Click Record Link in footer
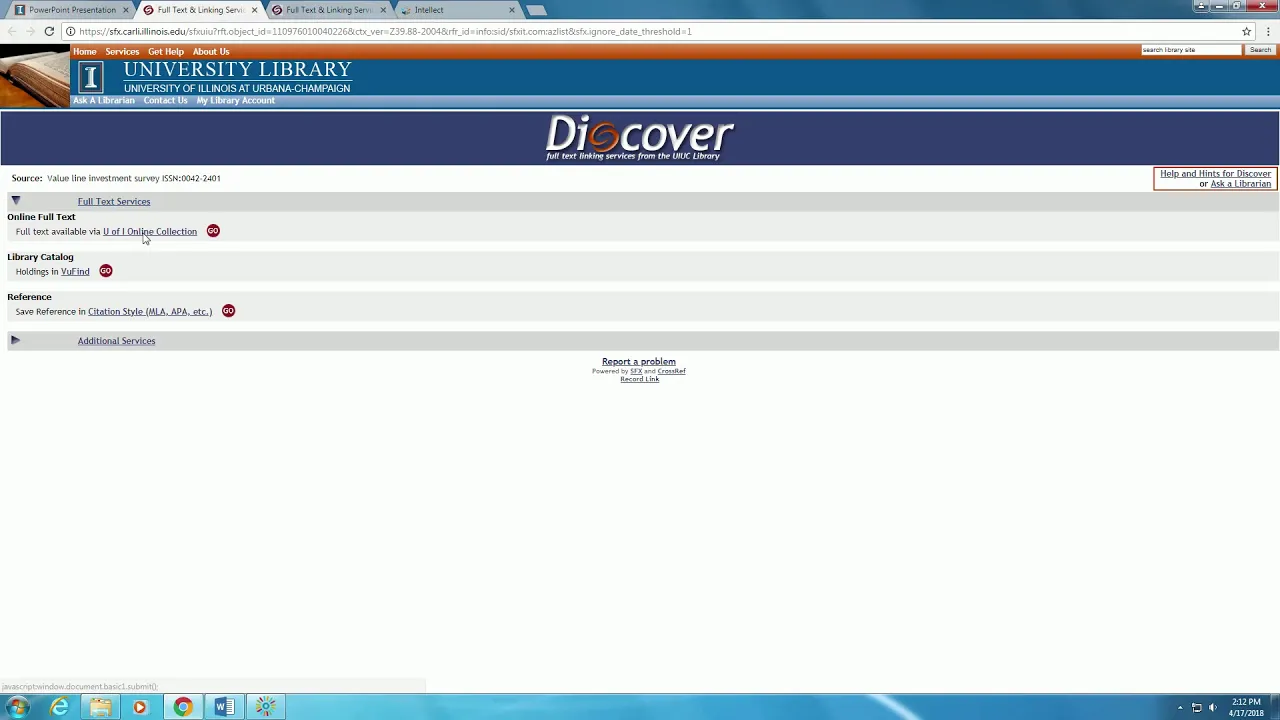The width and height of the screenshot is (1280, 720). click(639, 379)
